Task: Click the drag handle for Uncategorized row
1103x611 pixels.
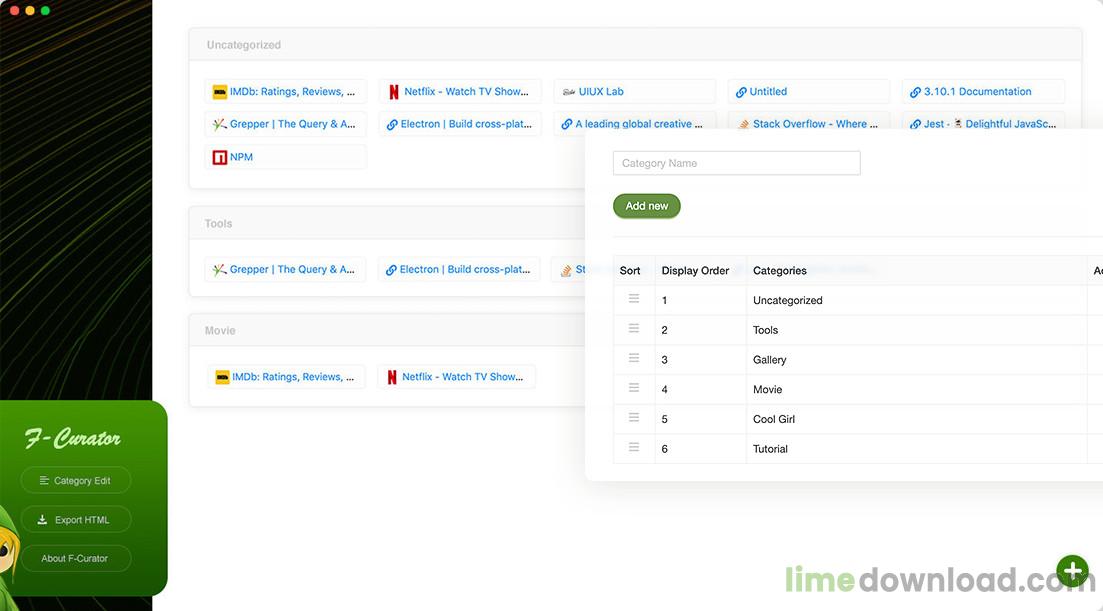Action: coord(634,299)
